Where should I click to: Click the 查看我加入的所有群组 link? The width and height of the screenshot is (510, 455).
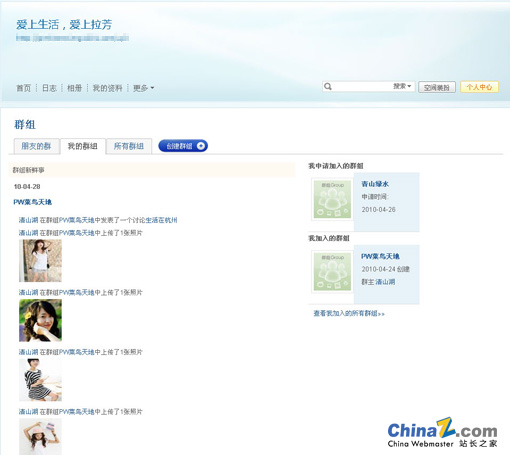349,313
